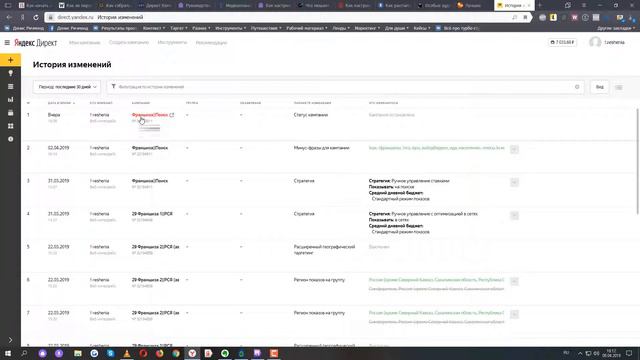Viewport: 640px width, 360px height.
Task: Open the Период: последние 30 дней dropdown
Action: coord(67,87)
